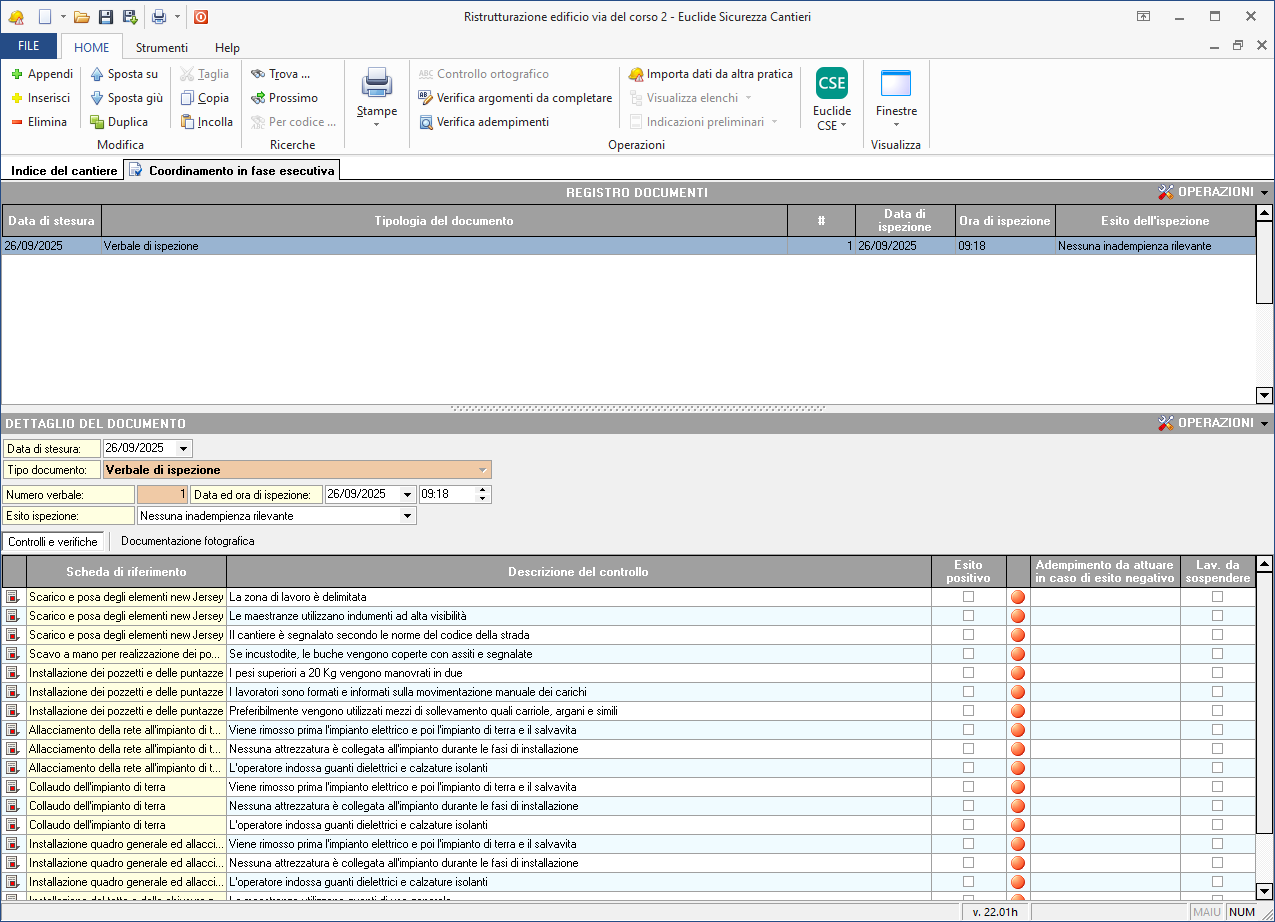Image resolution: width=1275 pixels, height=922 pixels.
Task: Click the red status dot in first control row
Action: coord(1018,597)
